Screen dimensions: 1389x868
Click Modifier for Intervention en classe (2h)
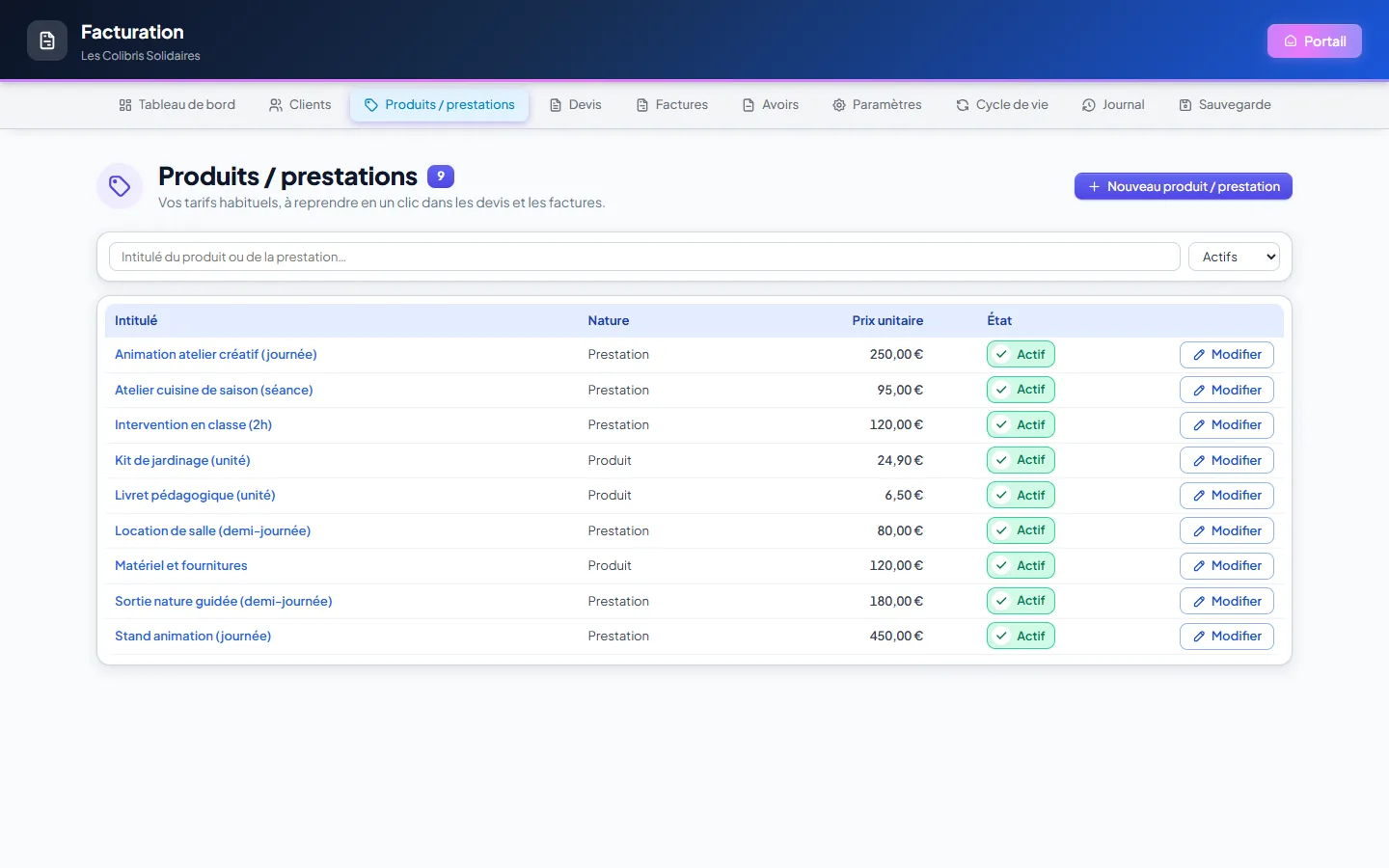pos(1227,425)
